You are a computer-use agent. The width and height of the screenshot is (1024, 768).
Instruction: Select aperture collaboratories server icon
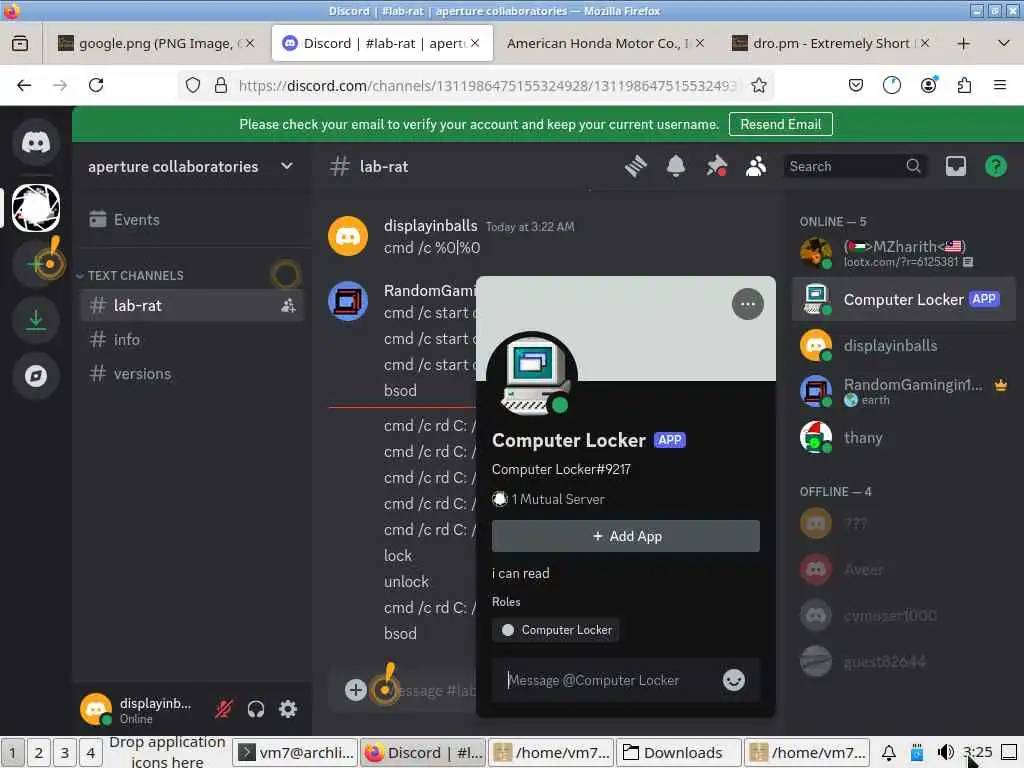(36, 208)
